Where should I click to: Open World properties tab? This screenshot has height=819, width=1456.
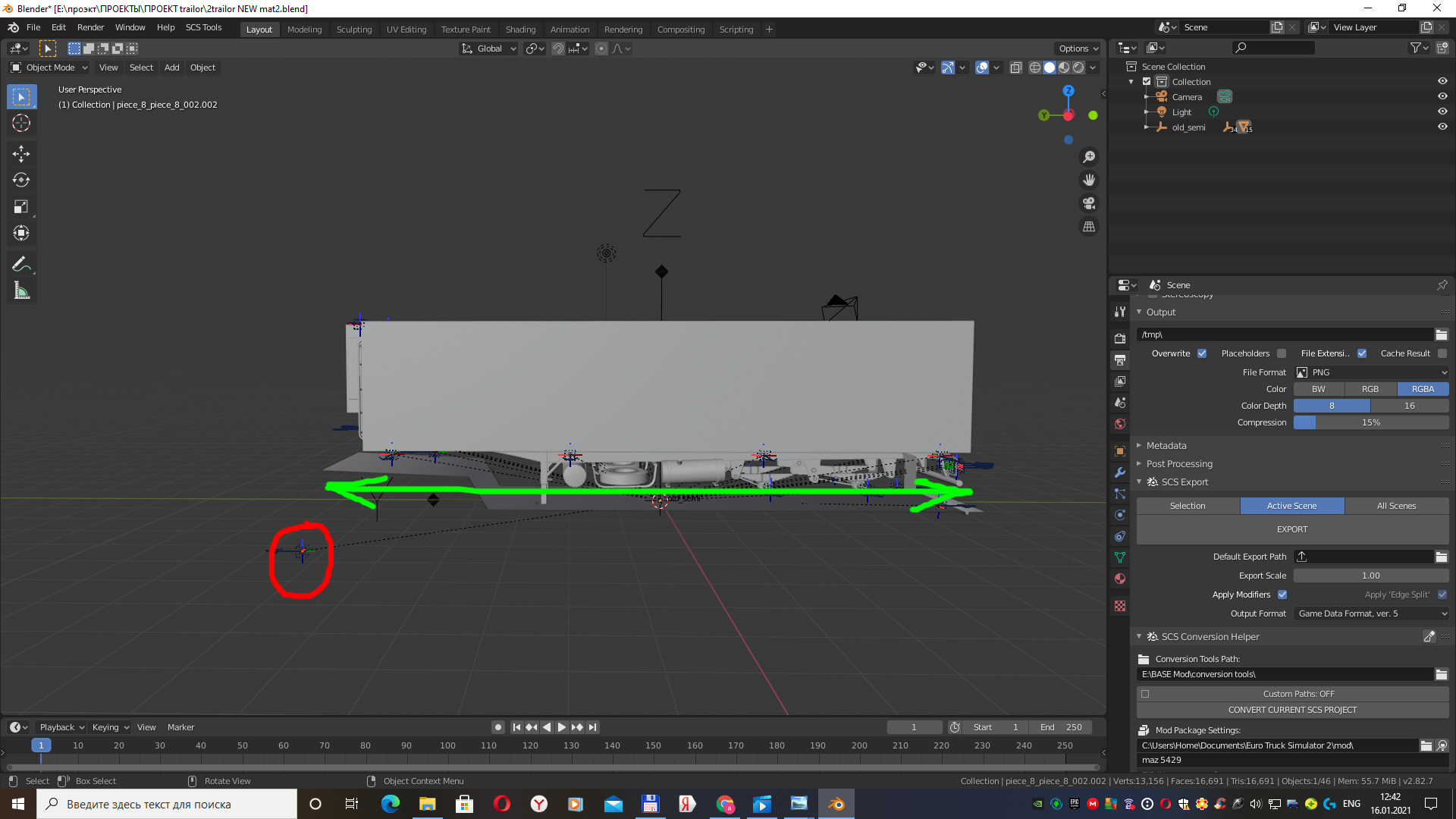click(1120, 424)
